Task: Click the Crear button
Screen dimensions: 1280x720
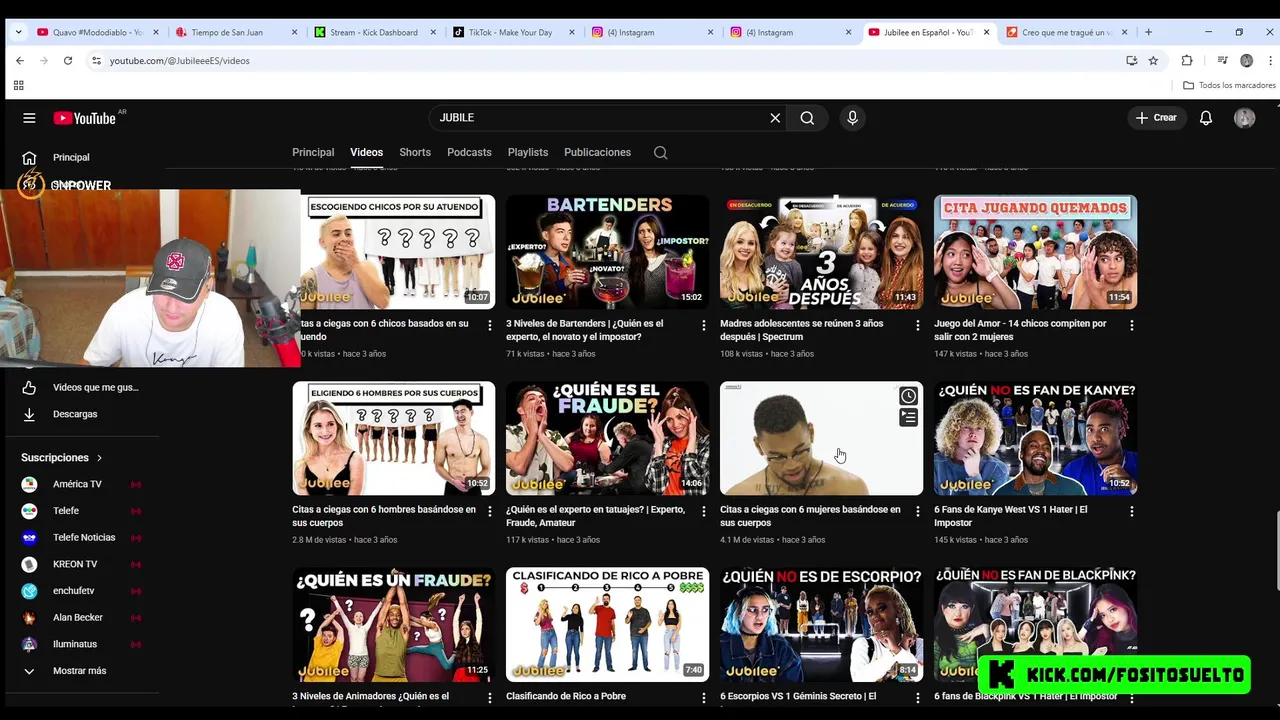Action: coord(1156,118)
